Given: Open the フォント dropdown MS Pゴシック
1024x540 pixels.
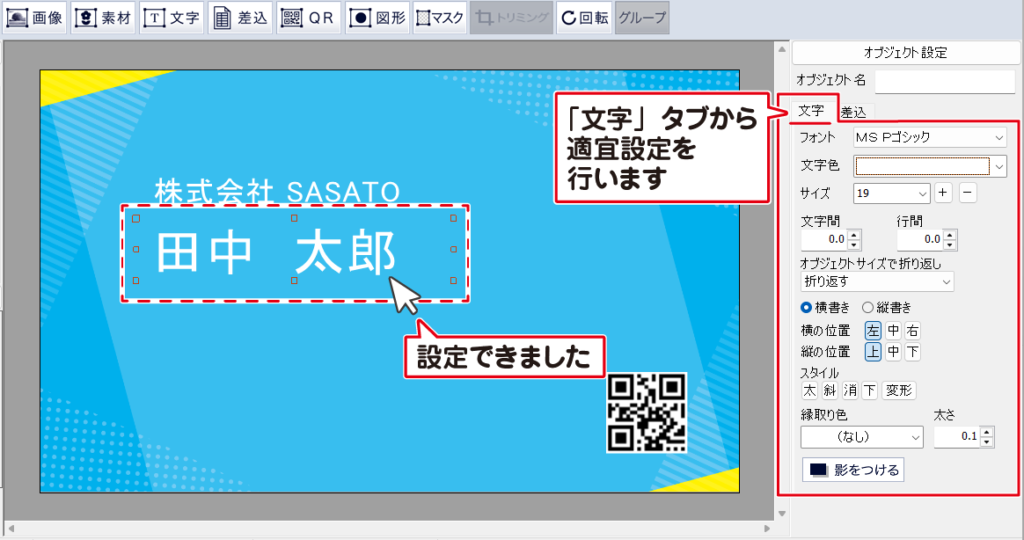Looking at the screenshot, I should pyautogui.click(x=930, y=137).
